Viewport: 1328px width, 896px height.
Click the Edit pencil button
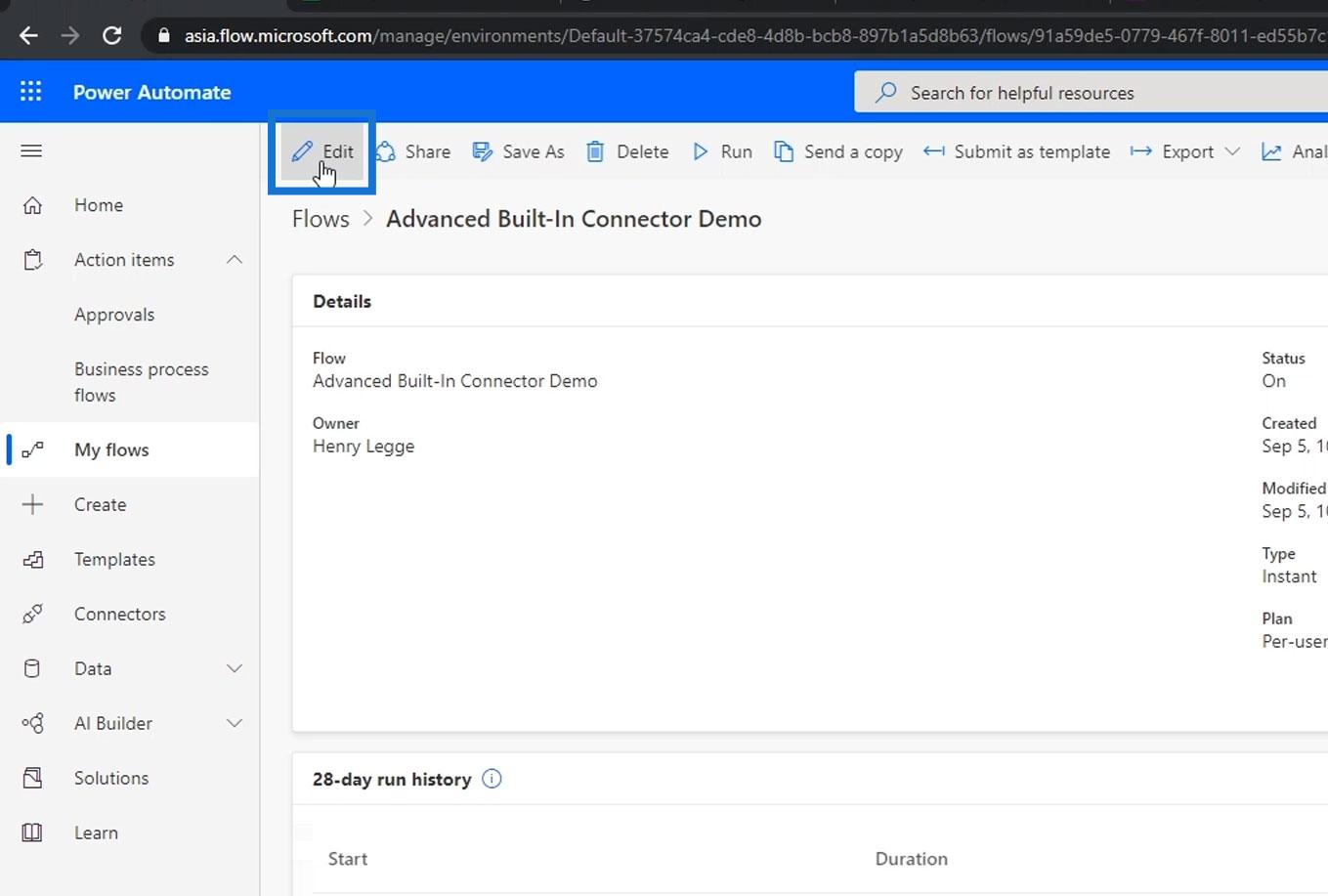coord(322,151)
